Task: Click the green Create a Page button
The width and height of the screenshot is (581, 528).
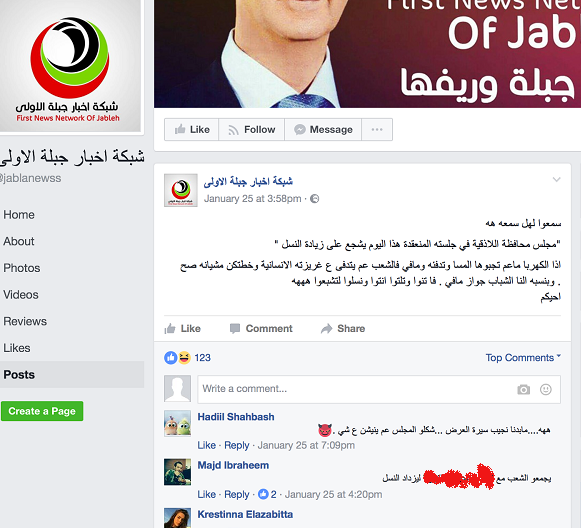Action: [42, 411]
